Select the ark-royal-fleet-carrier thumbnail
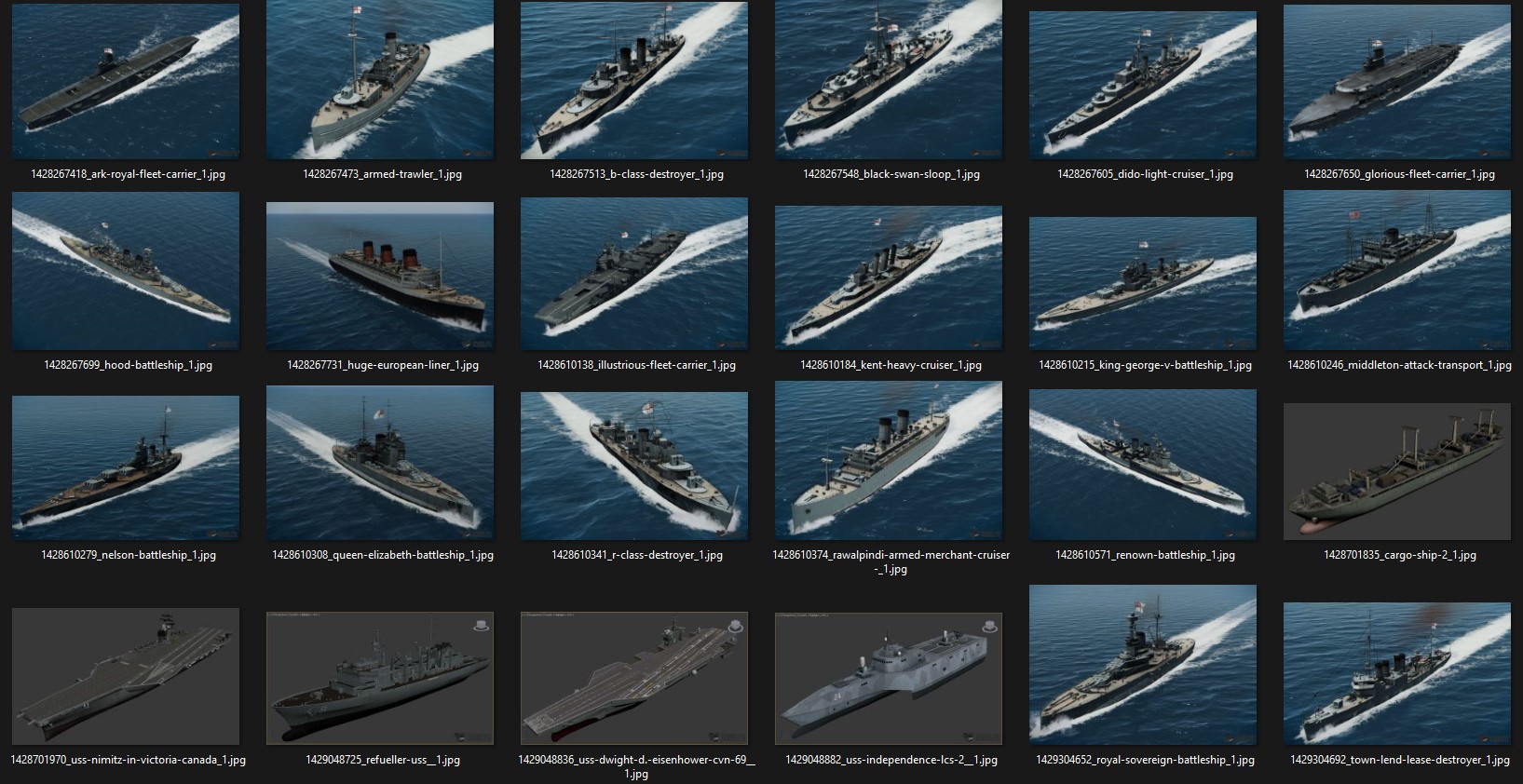The height and width of the screenshot is (784, 1523). (x=126, y=81)
